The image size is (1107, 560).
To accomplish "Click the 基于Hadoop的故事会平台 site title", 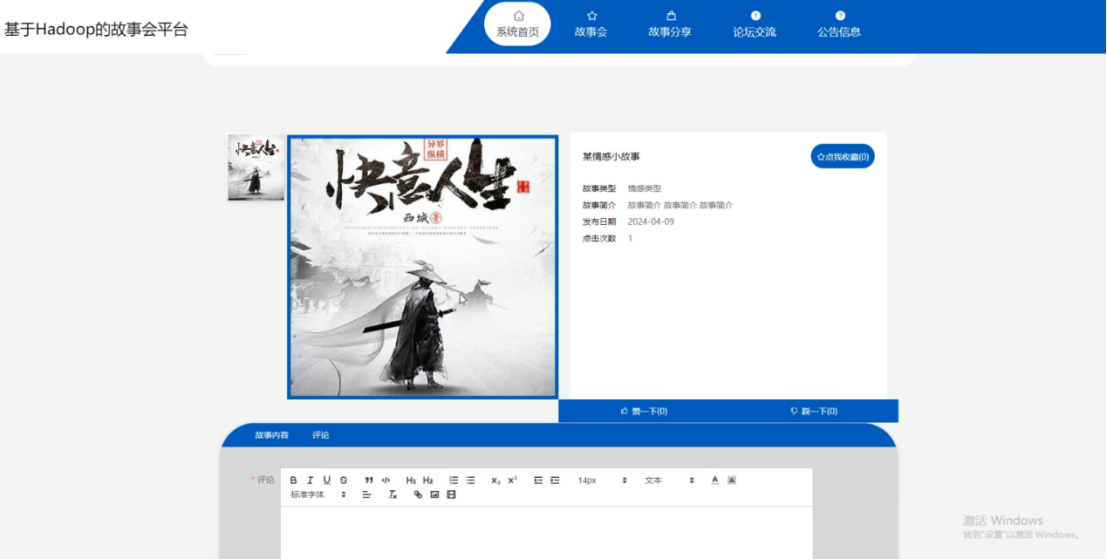I will pyautogui.click(x=96, y=30).
